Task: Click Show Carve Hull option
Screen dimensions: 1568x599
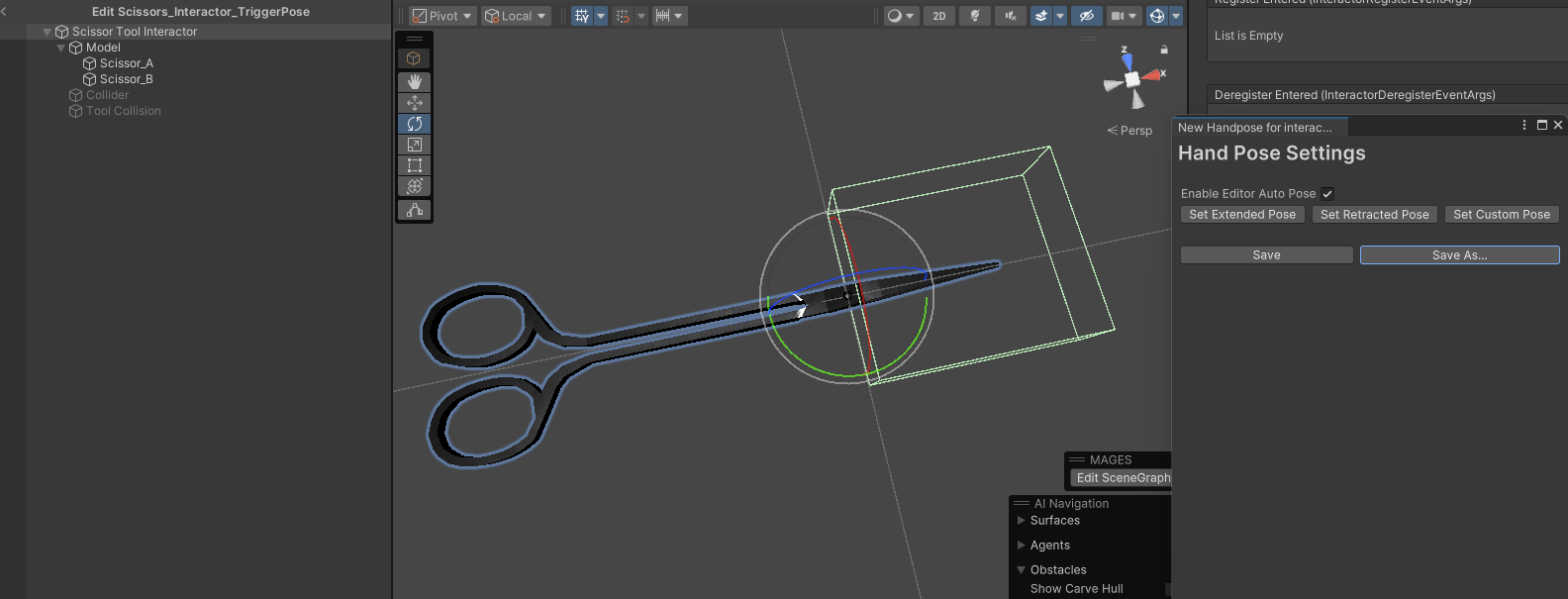Action: tap(1076, 589)
